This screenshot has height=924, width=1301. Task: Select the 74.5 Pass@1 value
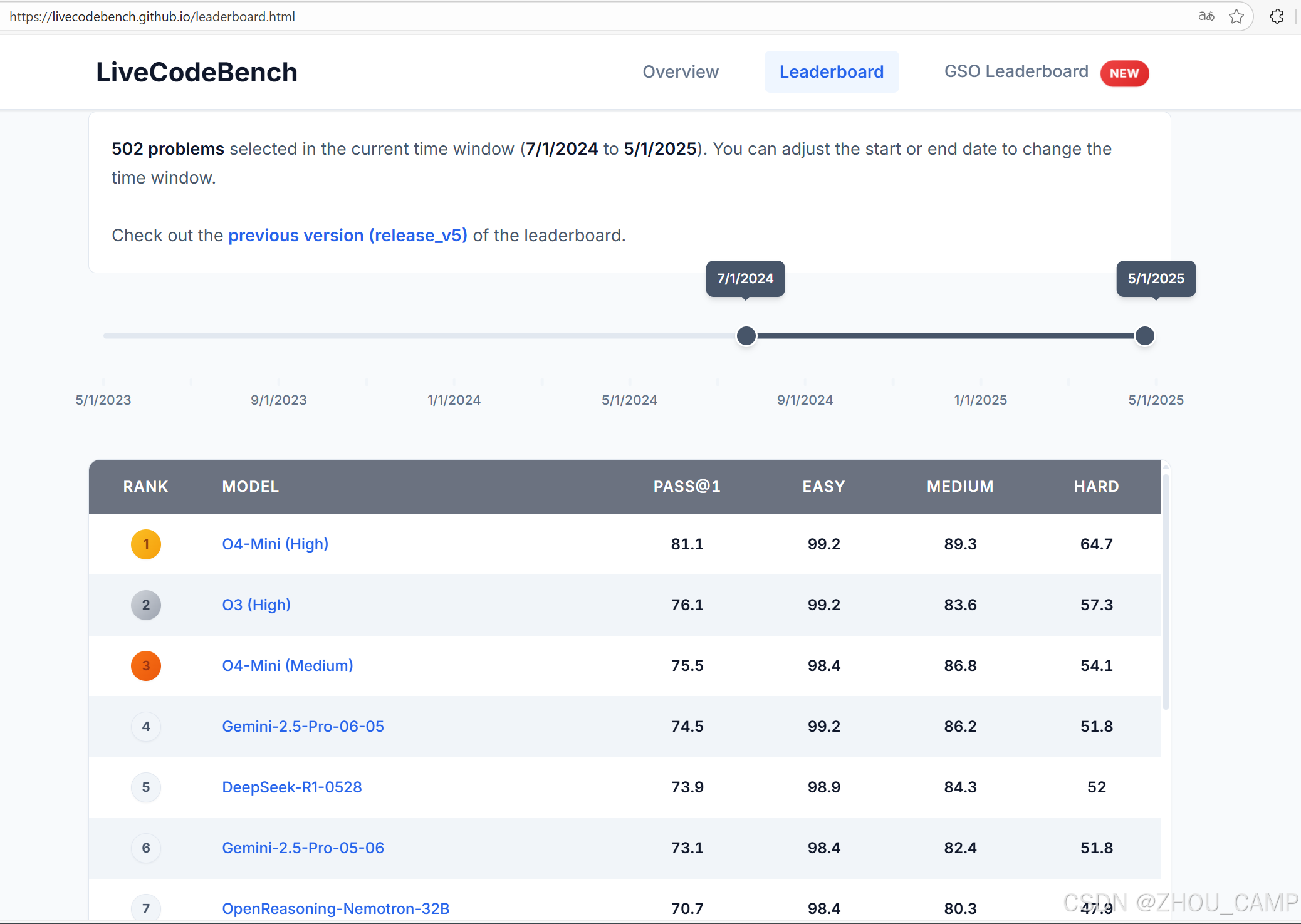point(687,726)
